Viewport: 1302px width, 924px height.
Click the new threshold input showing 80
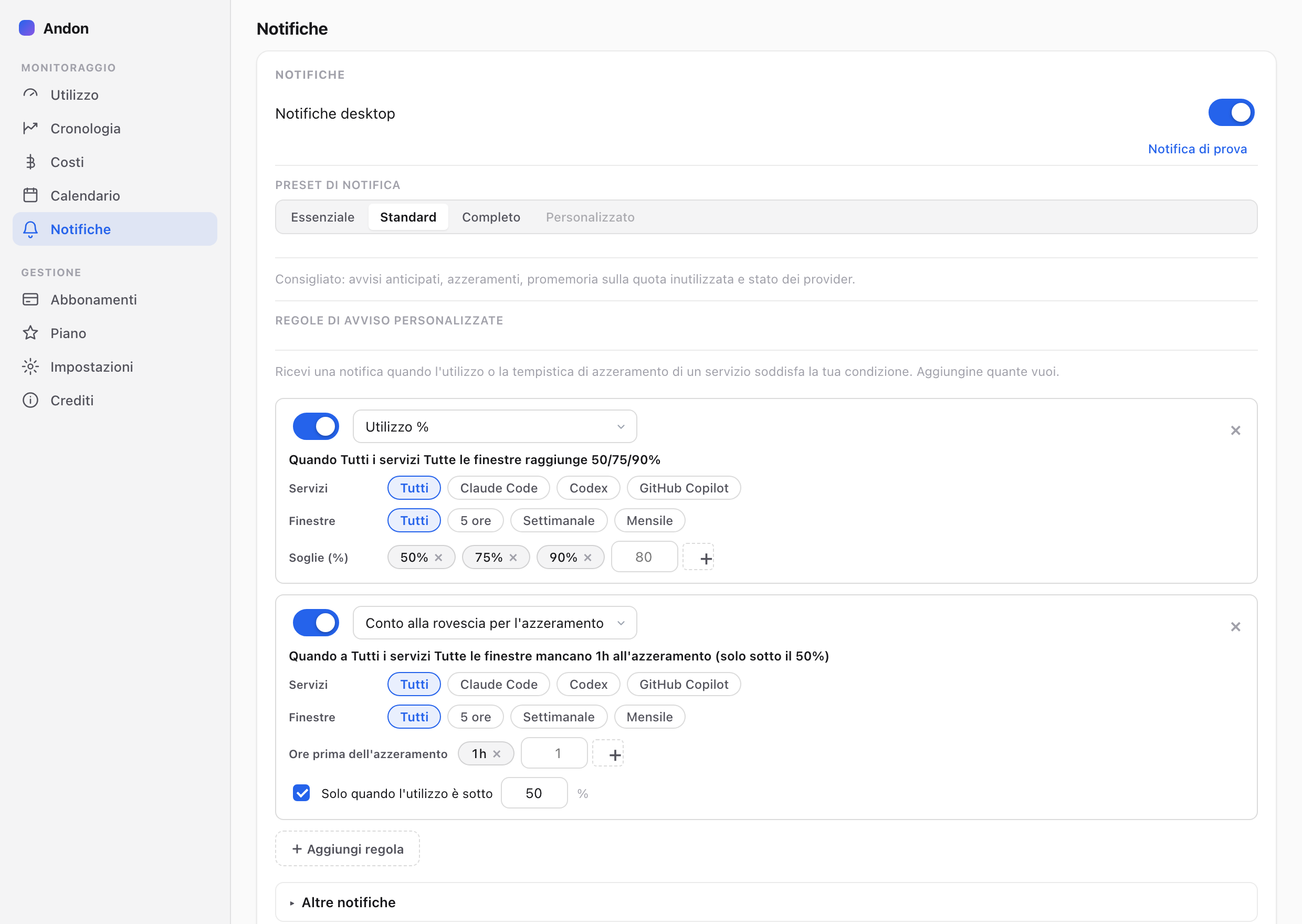pyautogui.click(x=644, y=557)
